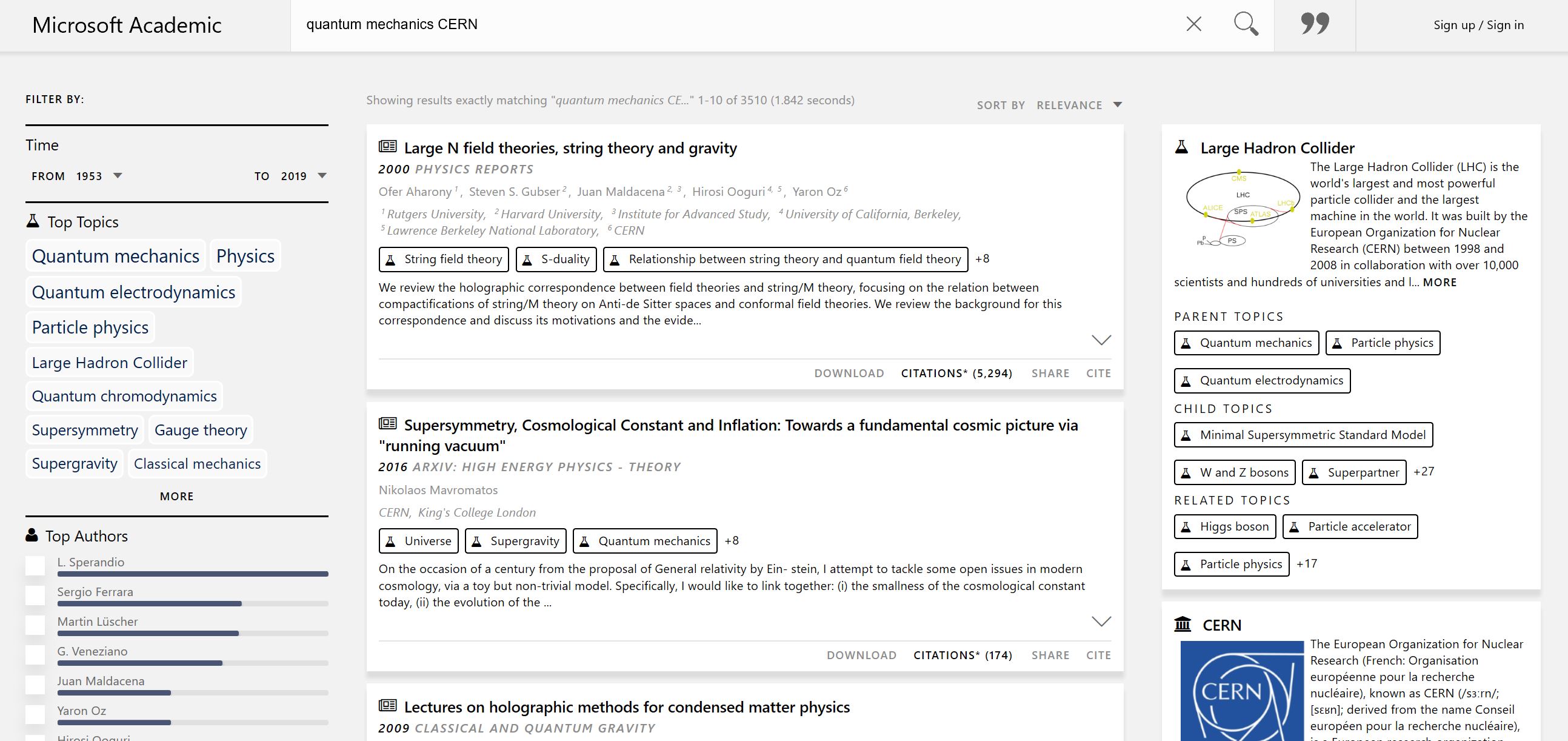The height and width of the screenshot is (741, 1568).
Task: Click the flask icon on the Higgs boson tag
Action: tap(1185, 526)
